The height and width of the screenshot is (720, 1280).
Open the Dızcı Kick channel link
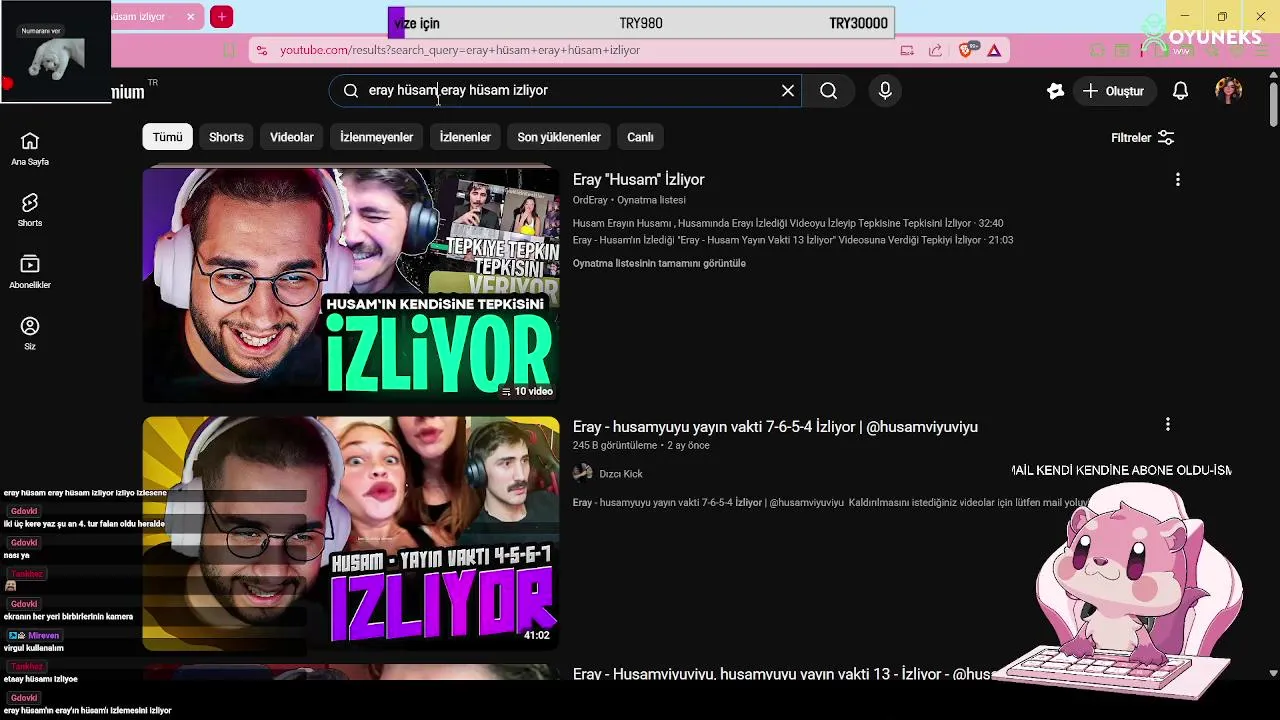tap(621, 474)
